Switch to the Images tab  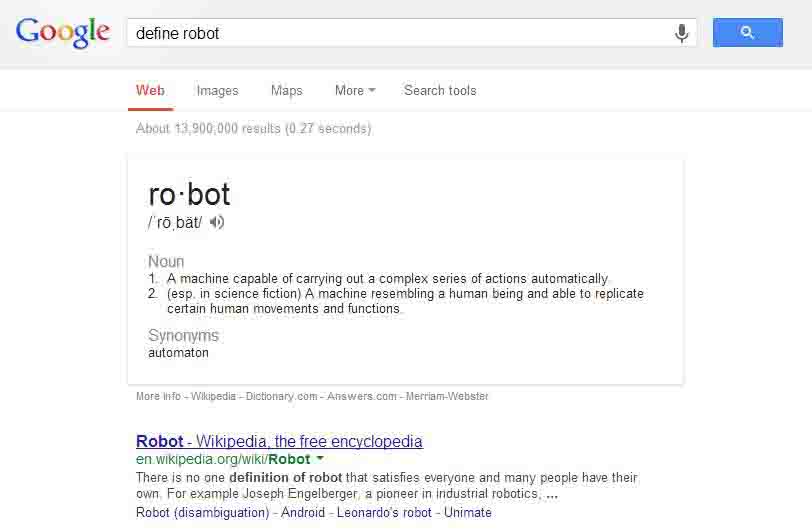point(218,91)
